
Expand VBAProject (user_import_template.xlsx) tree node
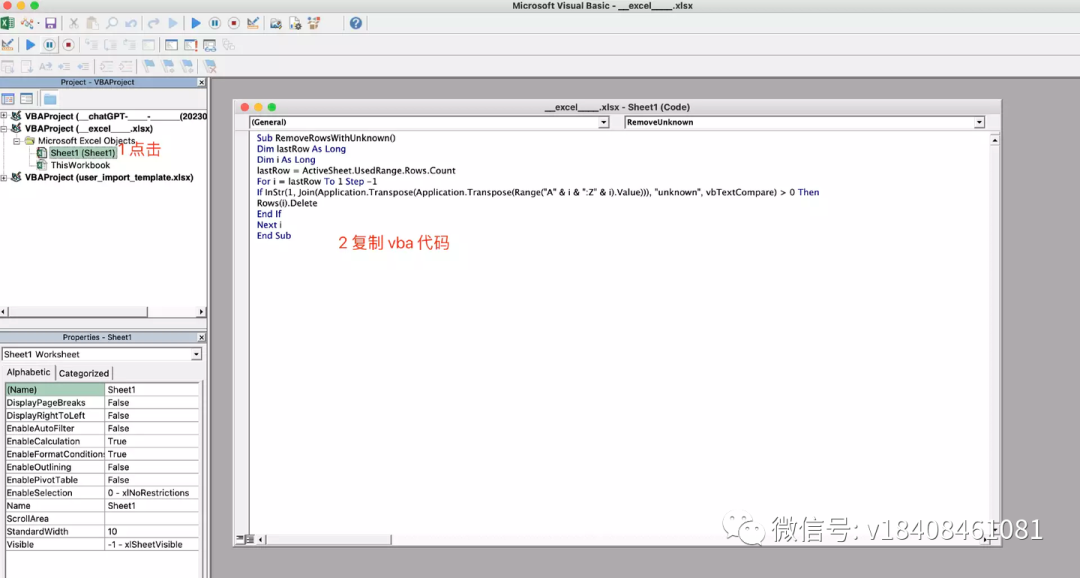pos(5,176)
